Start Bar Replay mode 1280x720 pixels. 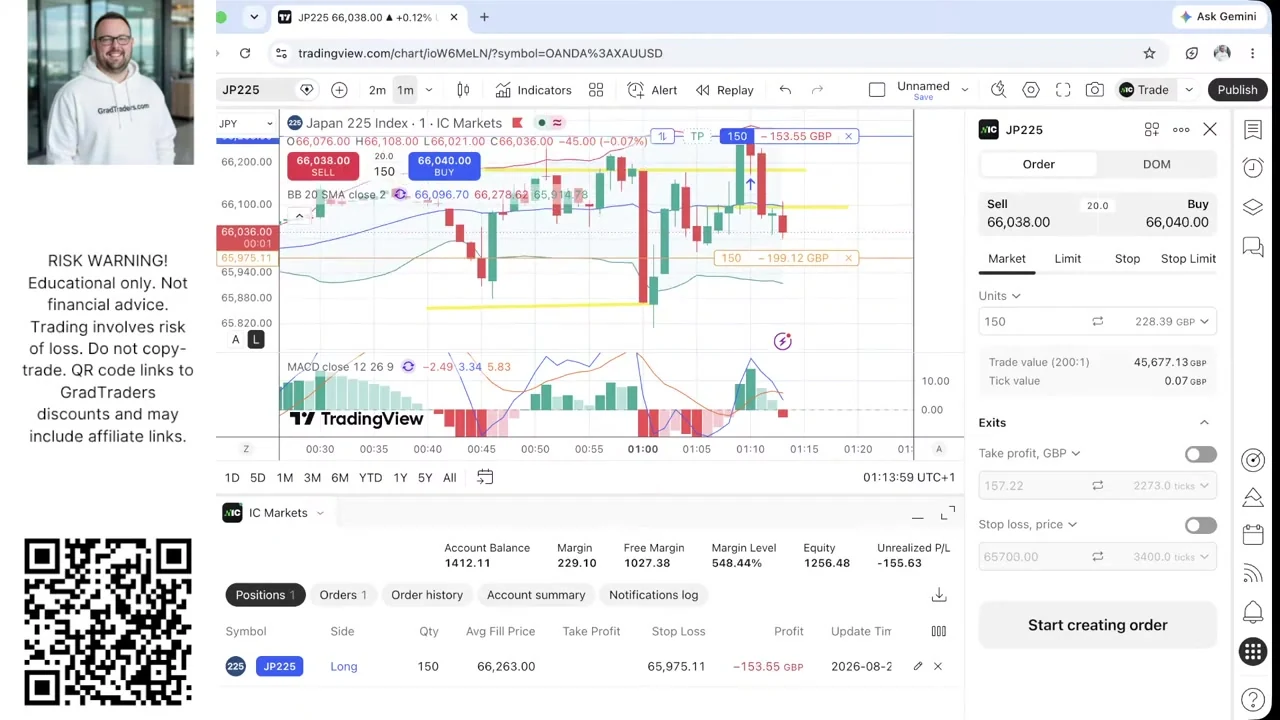tap(724, 90)
